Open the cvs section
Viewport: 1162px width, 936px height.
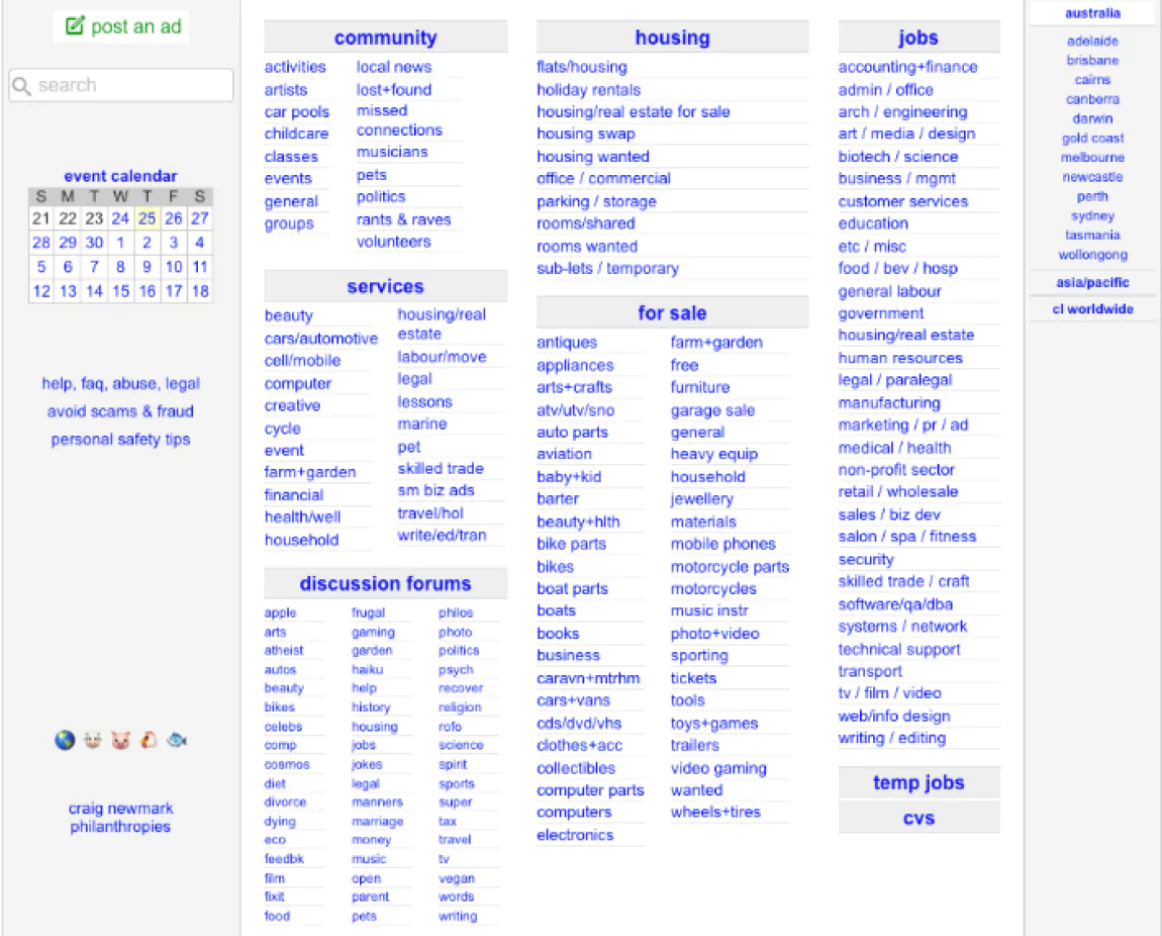918,818
